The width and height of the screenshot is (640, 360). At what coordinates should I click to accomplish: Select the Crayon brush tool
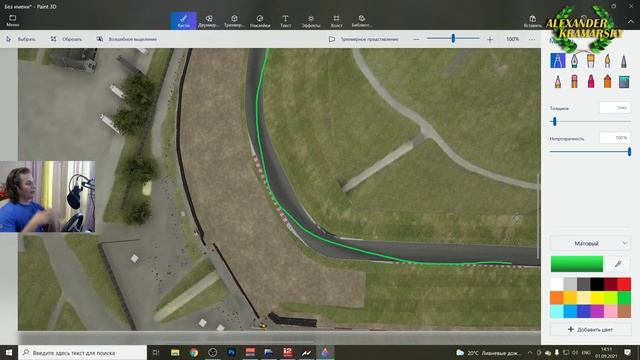[x=591, y=81]
